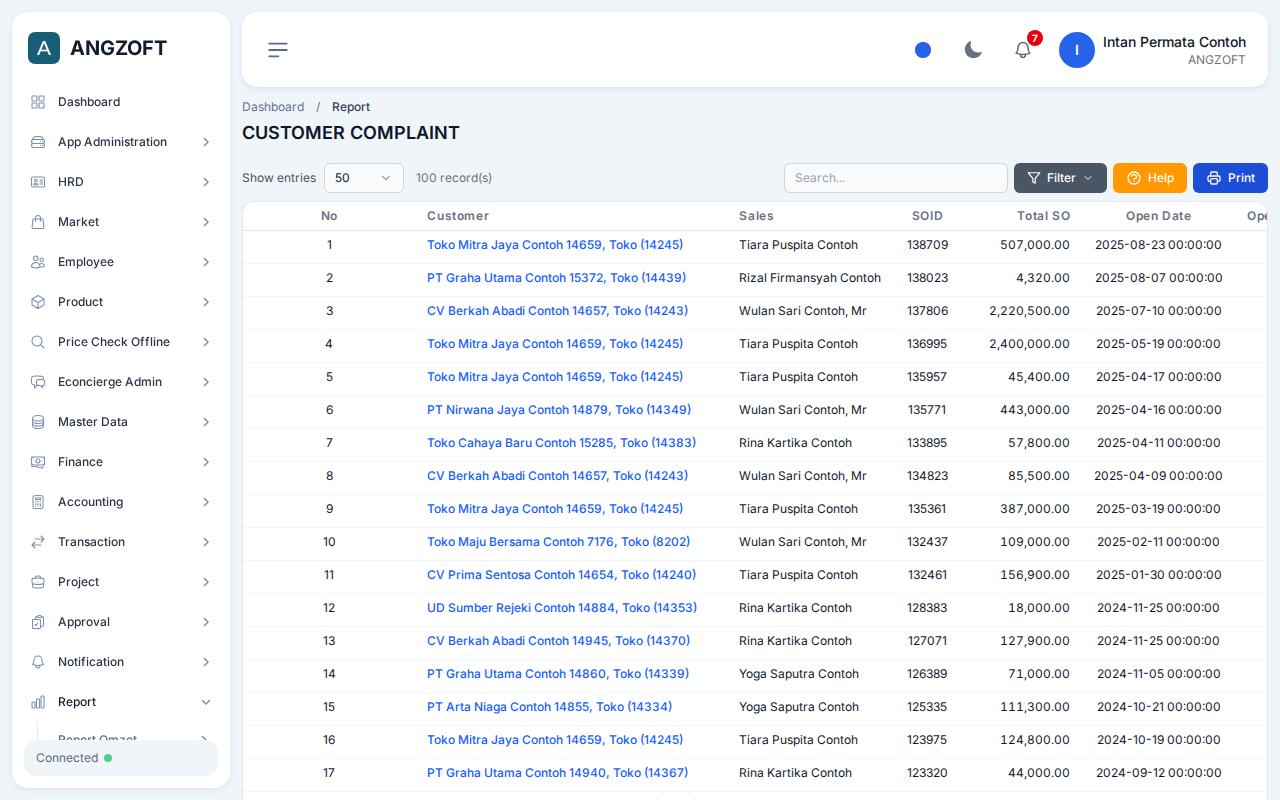The height and width of the screenshot is (800, 1280).
Task: Sort by the Total SO column header
Action: point(1043,216)
